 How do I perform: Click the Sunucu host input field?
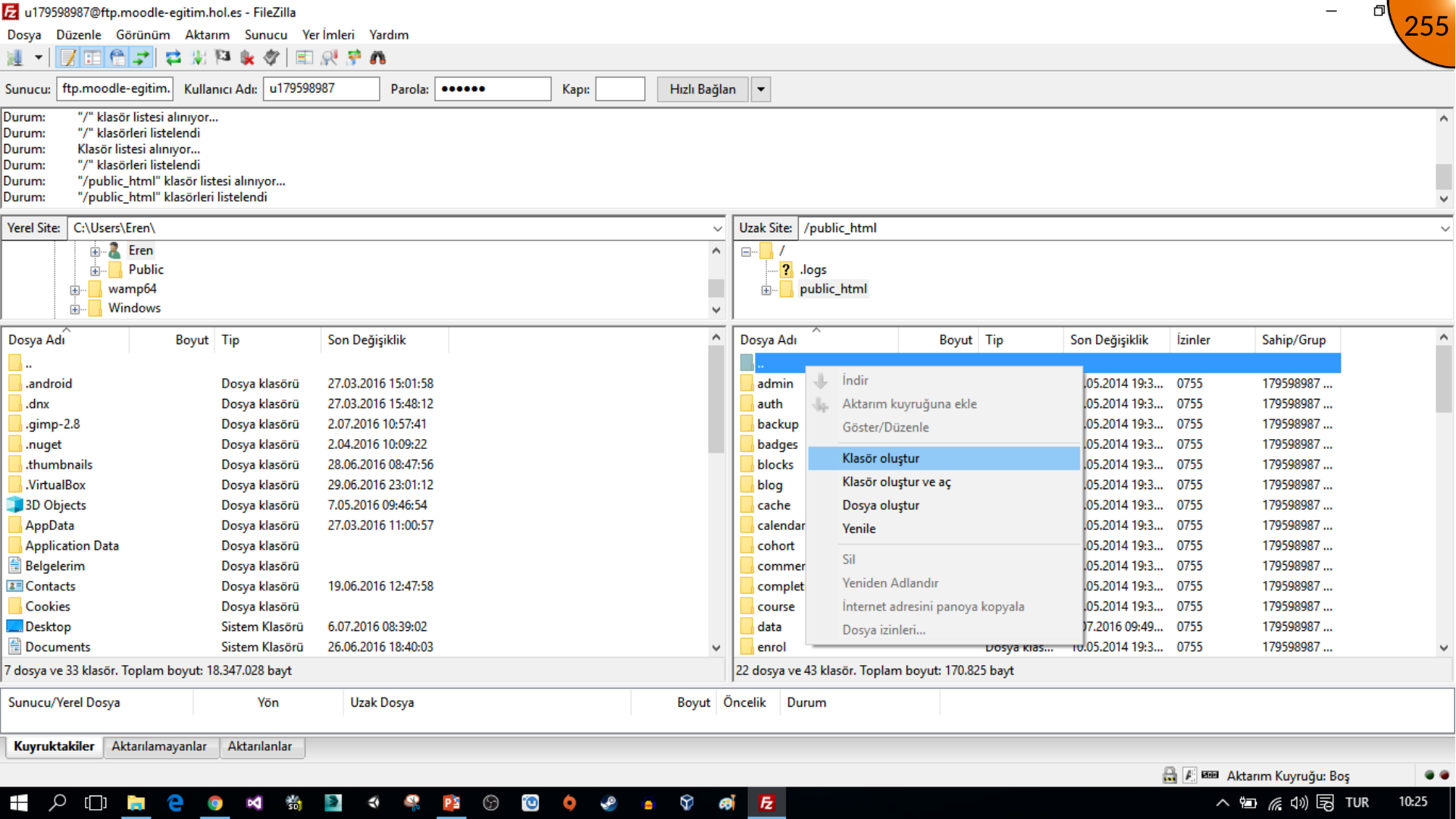[115, 89]
